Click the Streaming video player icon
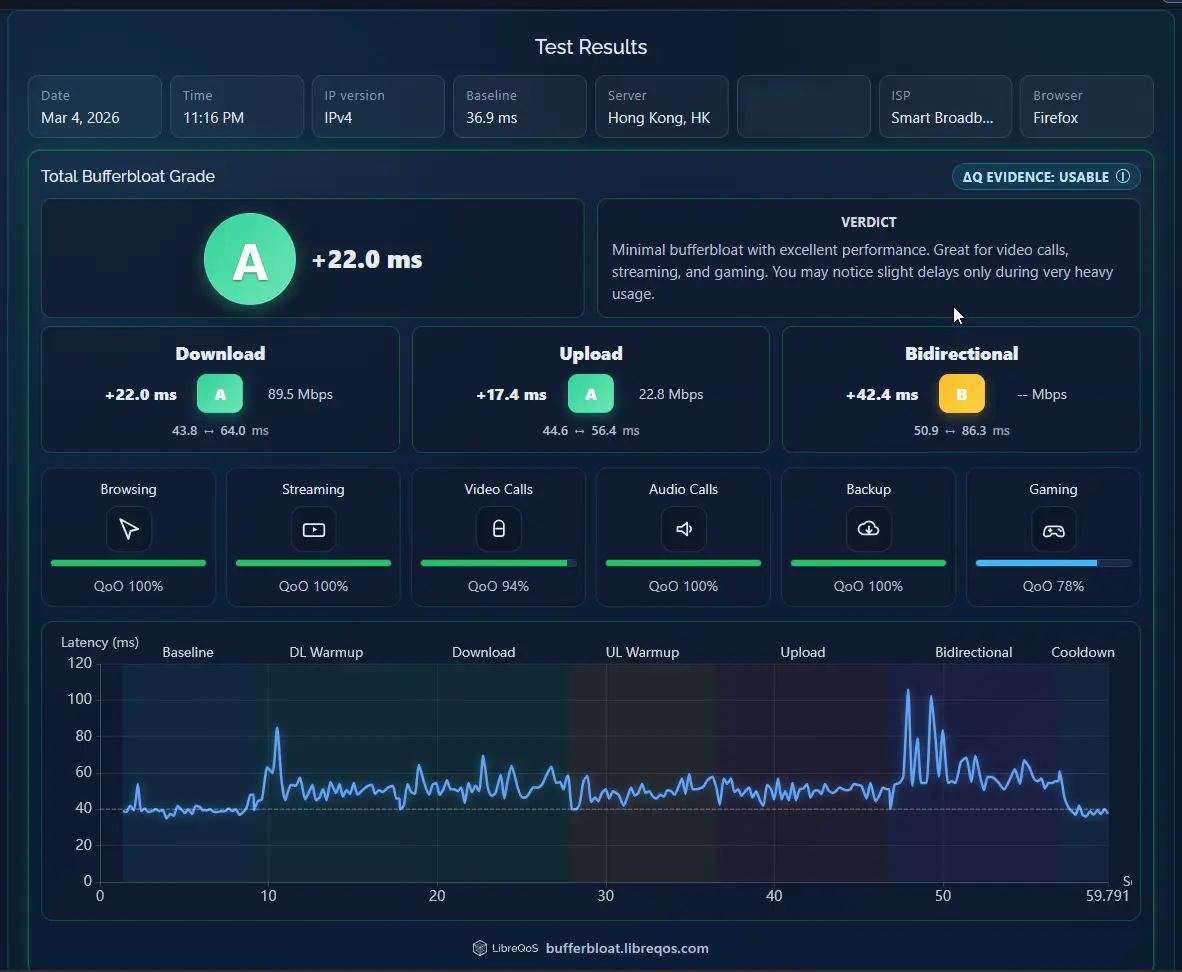This screenshot has height=972, width=1182. (314, 529)
